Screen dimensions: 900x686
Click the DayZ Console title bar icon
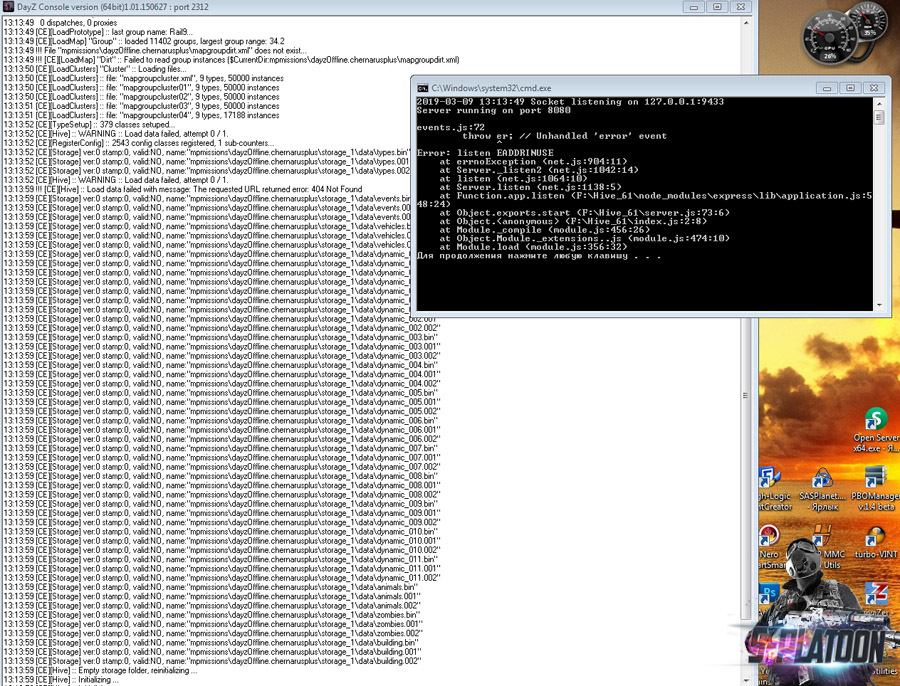[x=8, y=7]
